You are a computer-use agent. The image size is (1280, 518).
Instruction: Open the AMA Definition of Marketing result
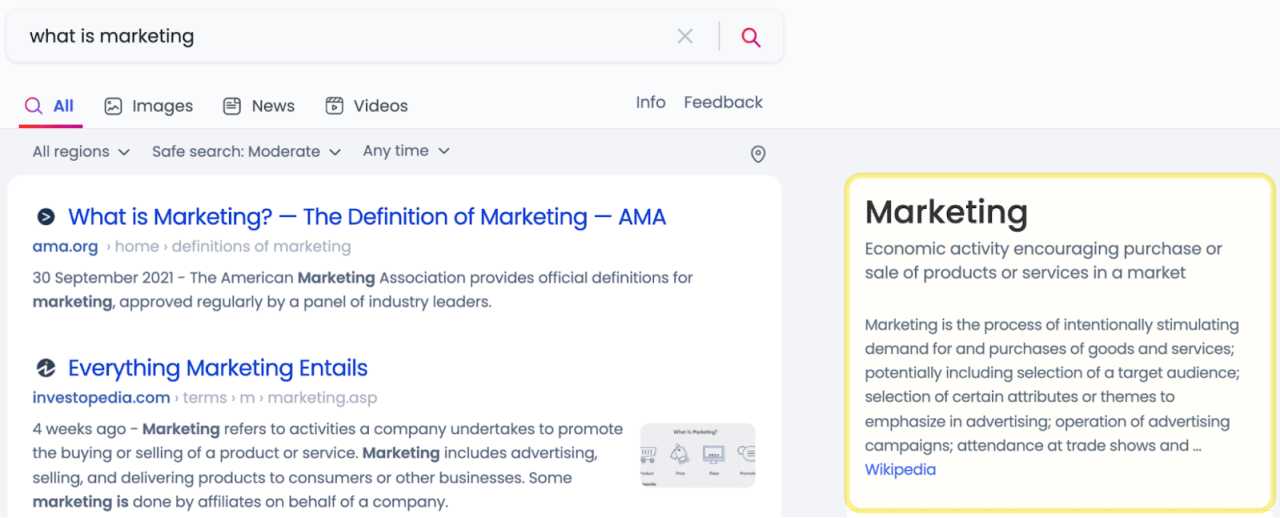(x=366, y=217)
